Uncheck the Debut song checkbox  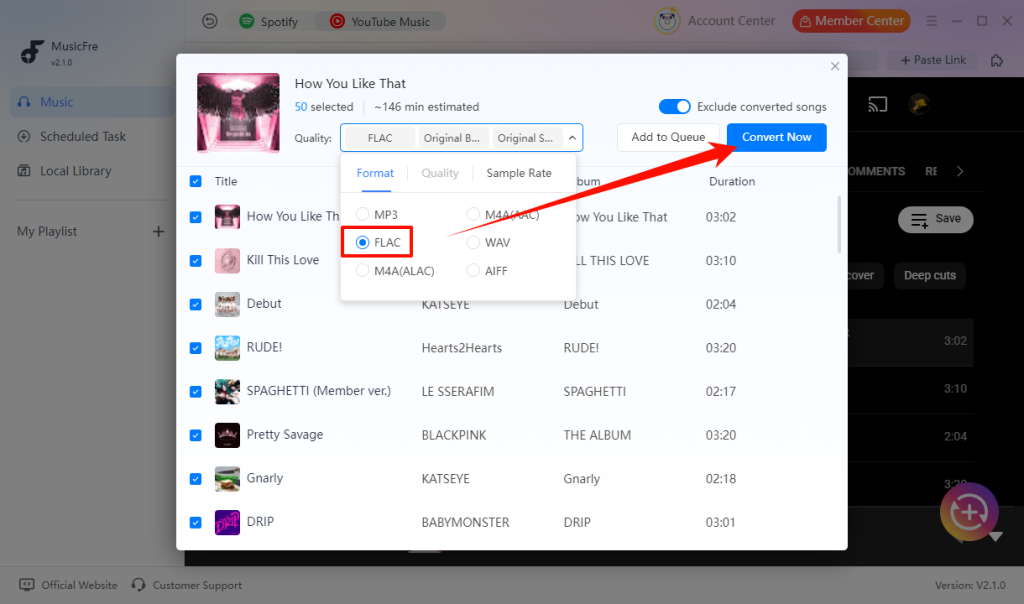[x=195, y=304]
